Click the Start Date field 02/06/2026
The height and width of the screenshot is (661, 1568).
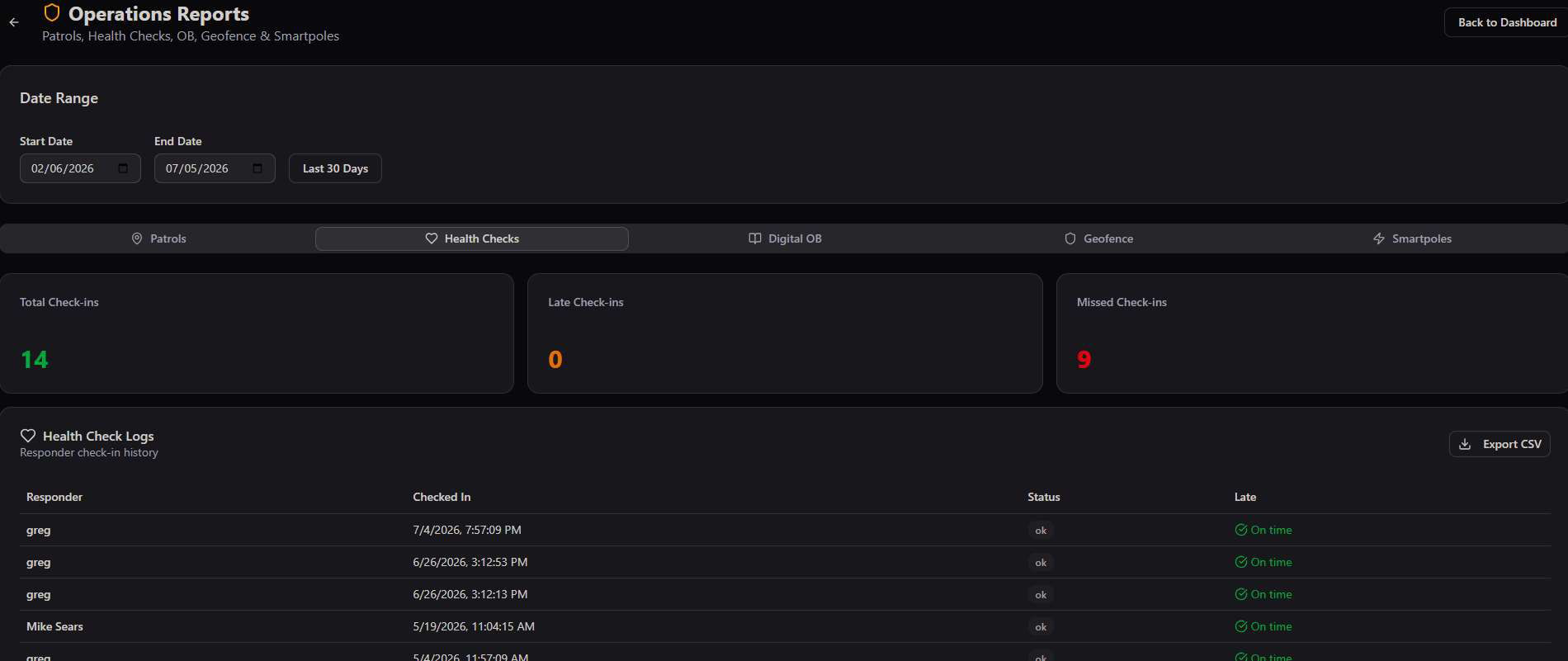click(80, 168)
